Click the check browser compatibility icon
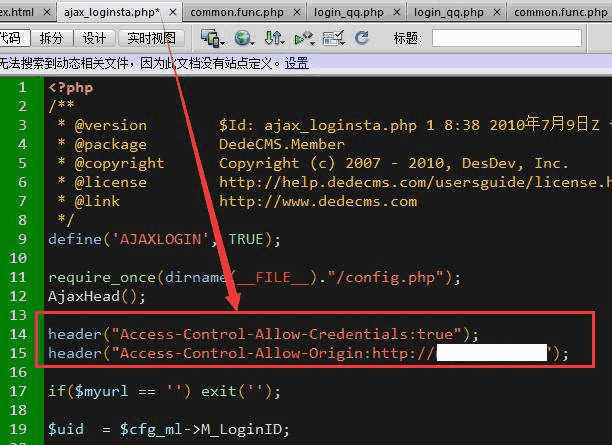The width and height of the screenshot is (612, 445). click(x=334, y=38)
